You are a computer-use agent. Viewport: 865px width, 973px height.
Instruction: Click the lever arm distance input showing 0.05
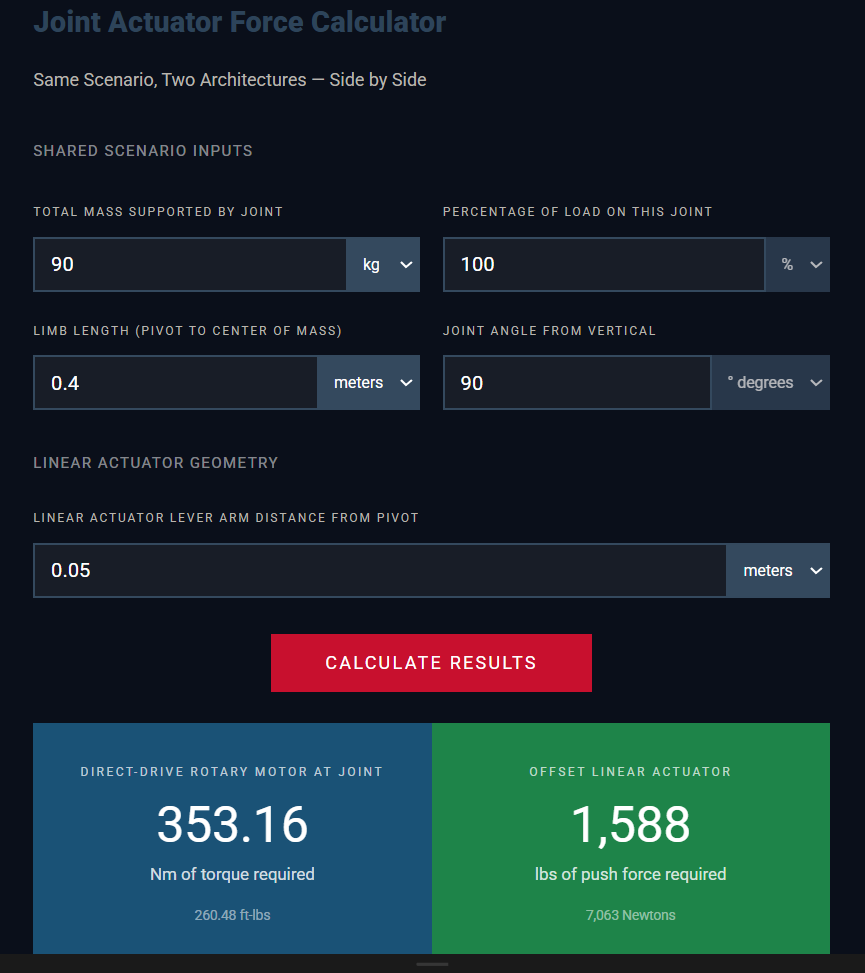coord(380,570)
